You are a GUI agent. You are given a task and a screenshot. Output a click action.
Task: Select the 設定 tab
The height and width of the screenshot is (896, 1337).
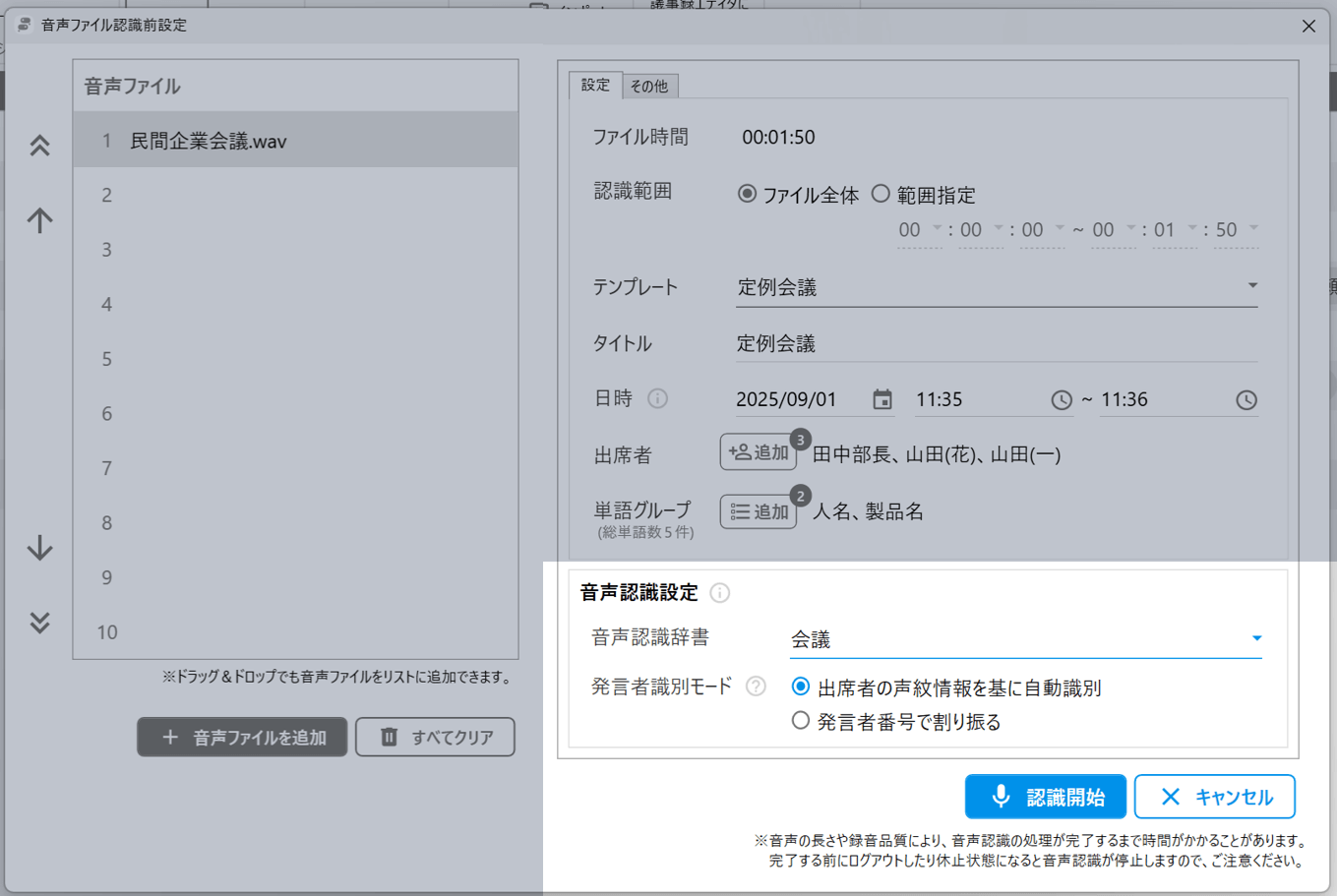[595, 86]
